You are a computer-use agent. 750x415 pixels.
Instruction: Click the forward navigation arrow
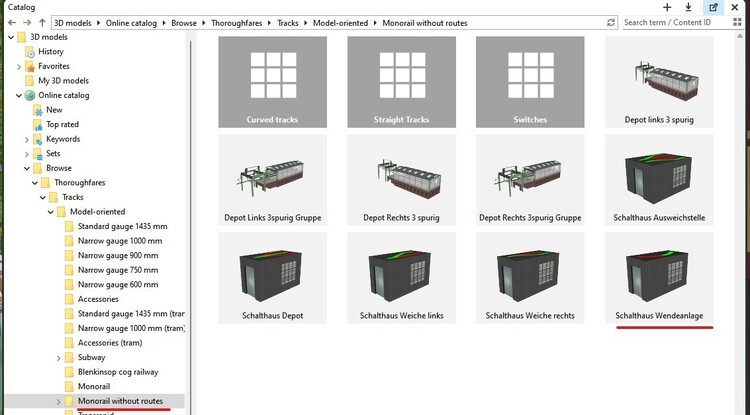pyautogui.click(x=27, y=22)
